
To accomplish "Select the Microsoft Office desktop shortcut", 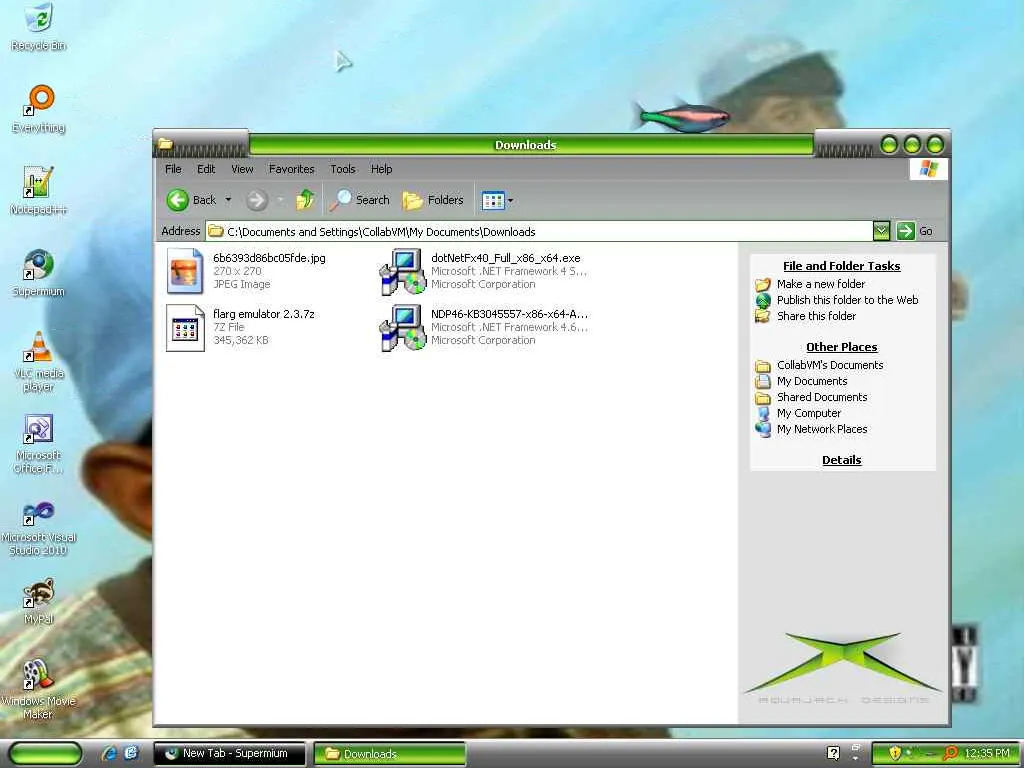I will 39,444.
